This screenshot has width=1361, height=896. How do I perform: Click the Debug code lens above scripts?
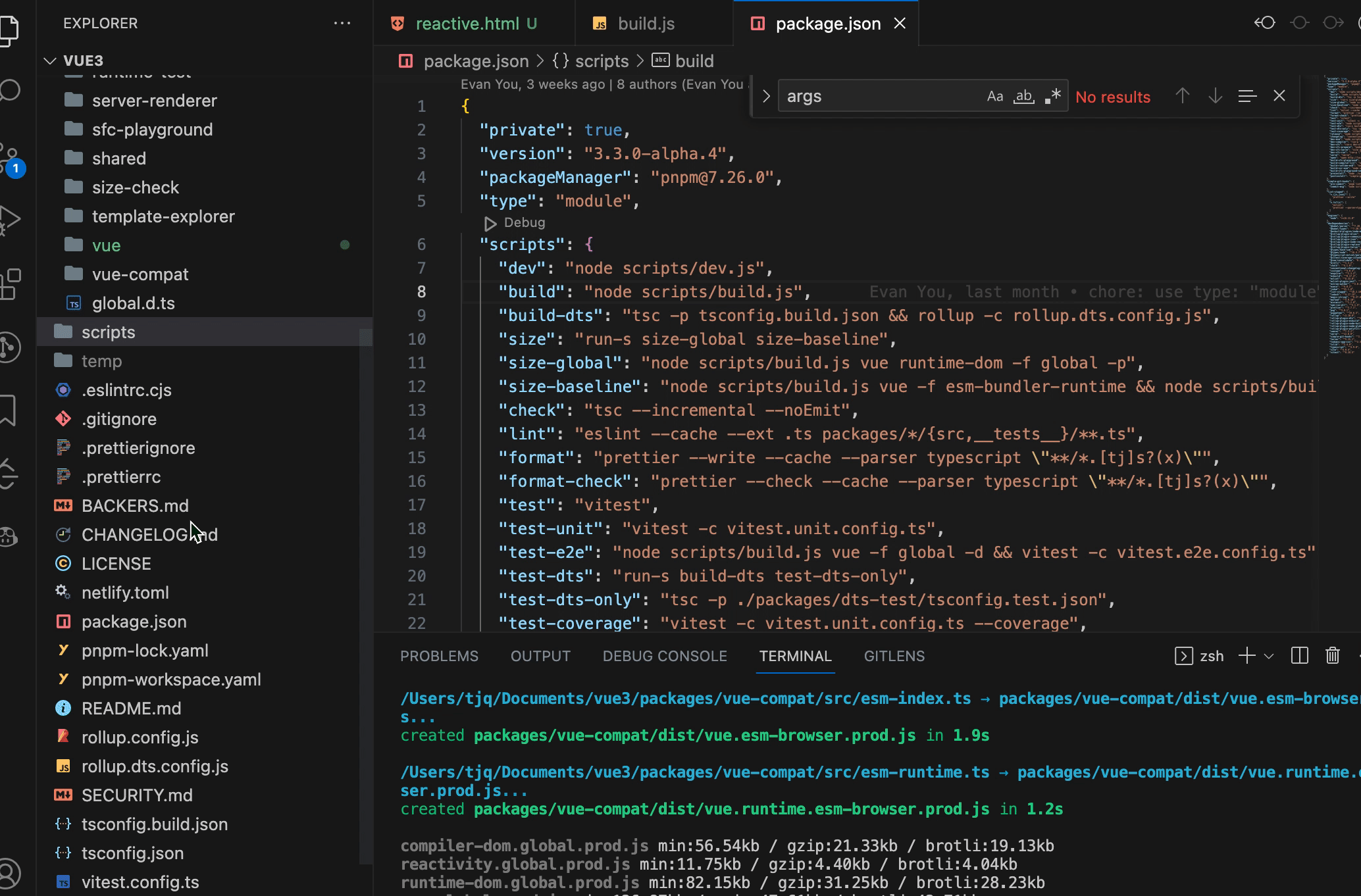click(517, 222)
